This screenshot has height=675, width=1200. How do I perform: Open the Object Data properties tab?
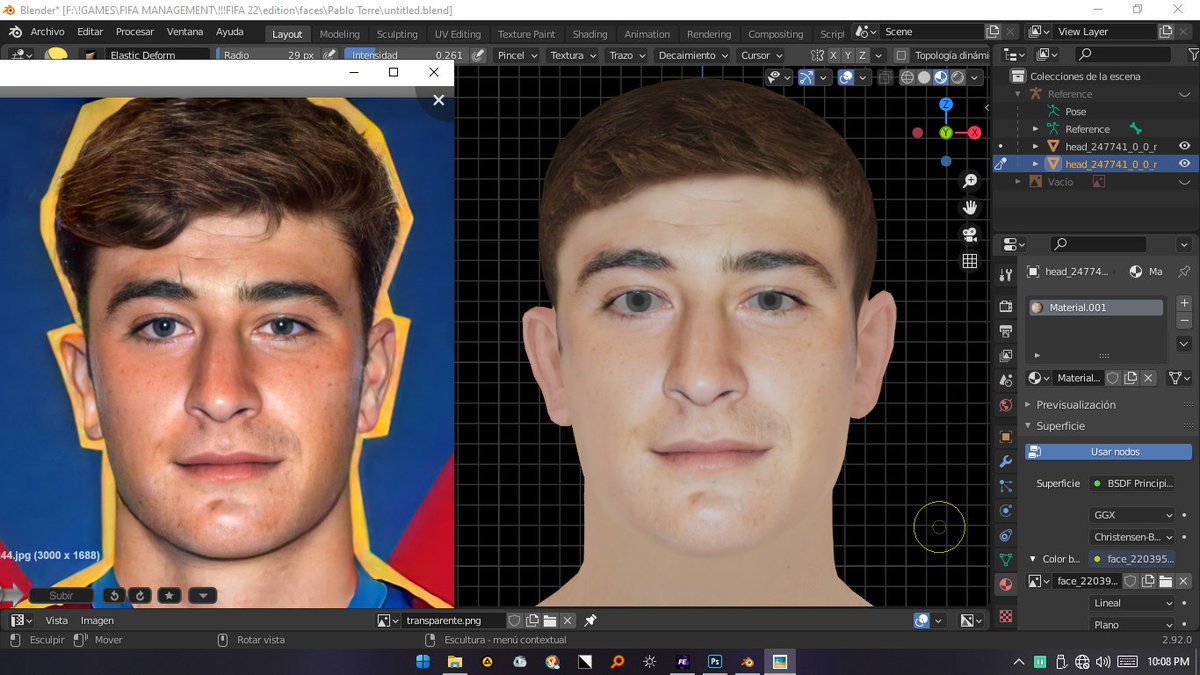(1005, 560)
